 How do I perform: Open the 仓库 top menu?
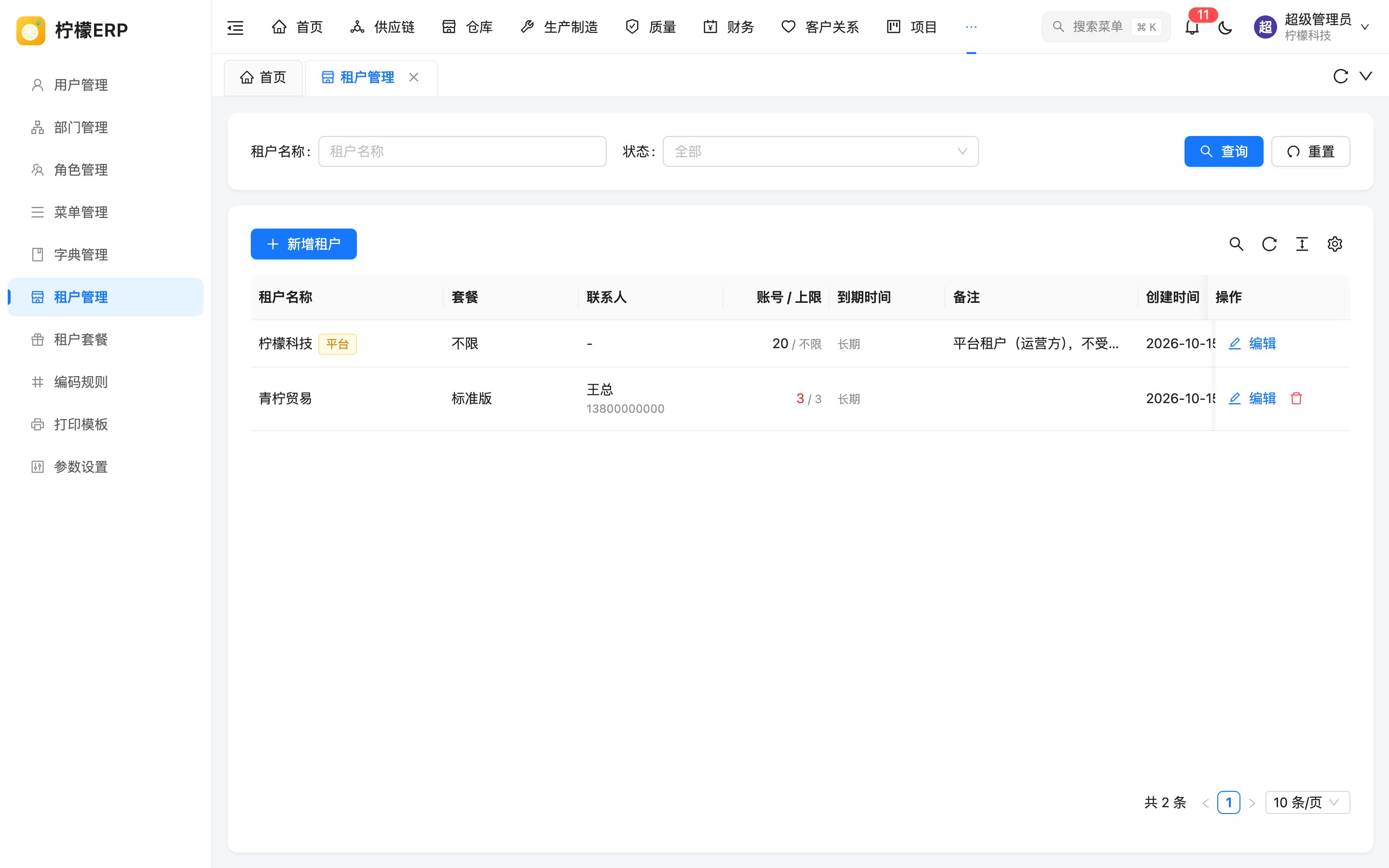click(x=467, y=27)
